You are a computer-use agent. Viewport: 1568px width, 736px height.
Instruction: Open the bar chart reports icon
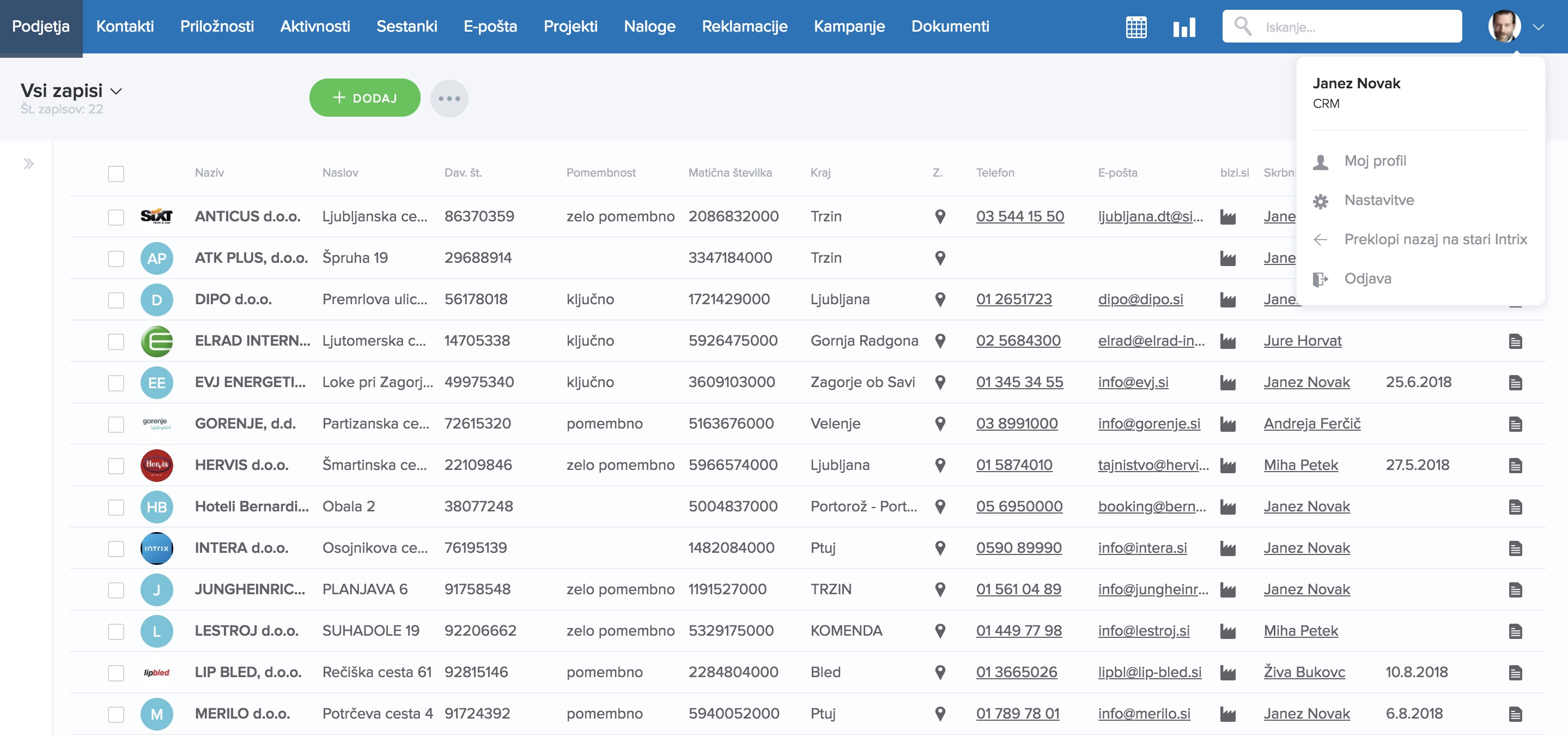coord(1184,27)
